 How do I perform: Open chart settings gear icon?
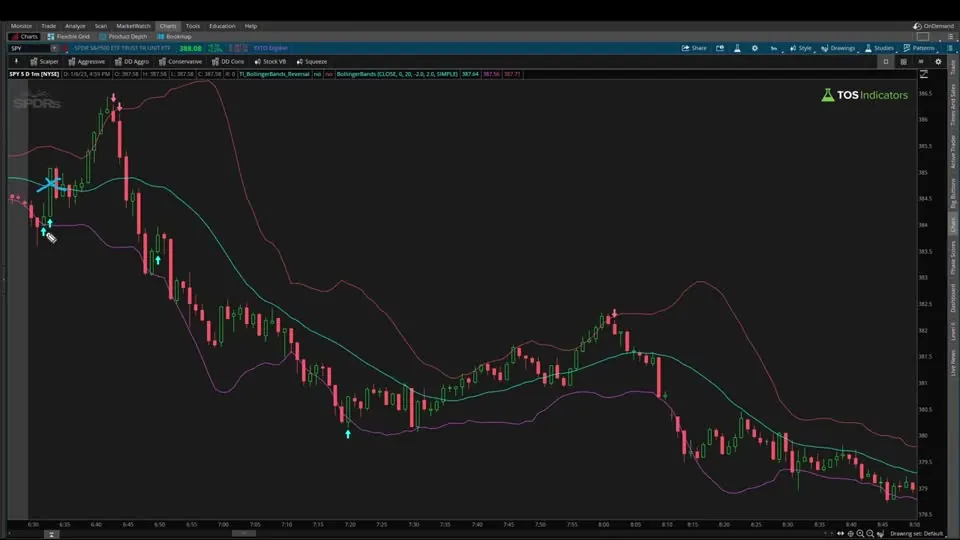click(x=755, y=48)
